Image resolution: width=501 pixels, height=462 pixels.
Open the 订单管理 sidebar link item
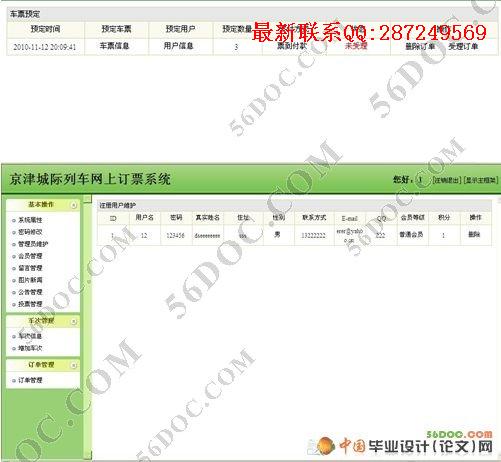30,380
